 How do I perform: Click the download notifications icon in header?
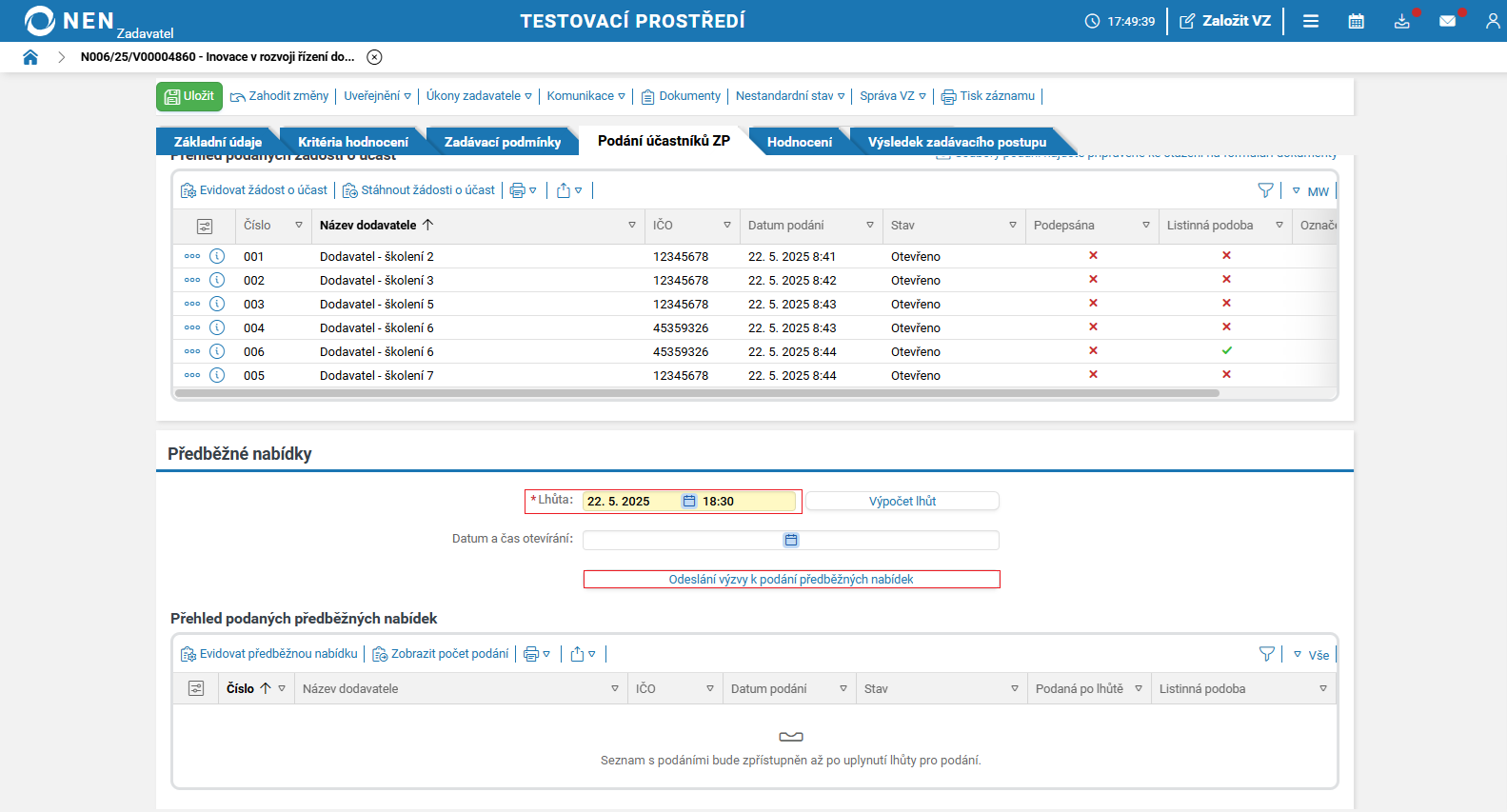pos(1401,21)
